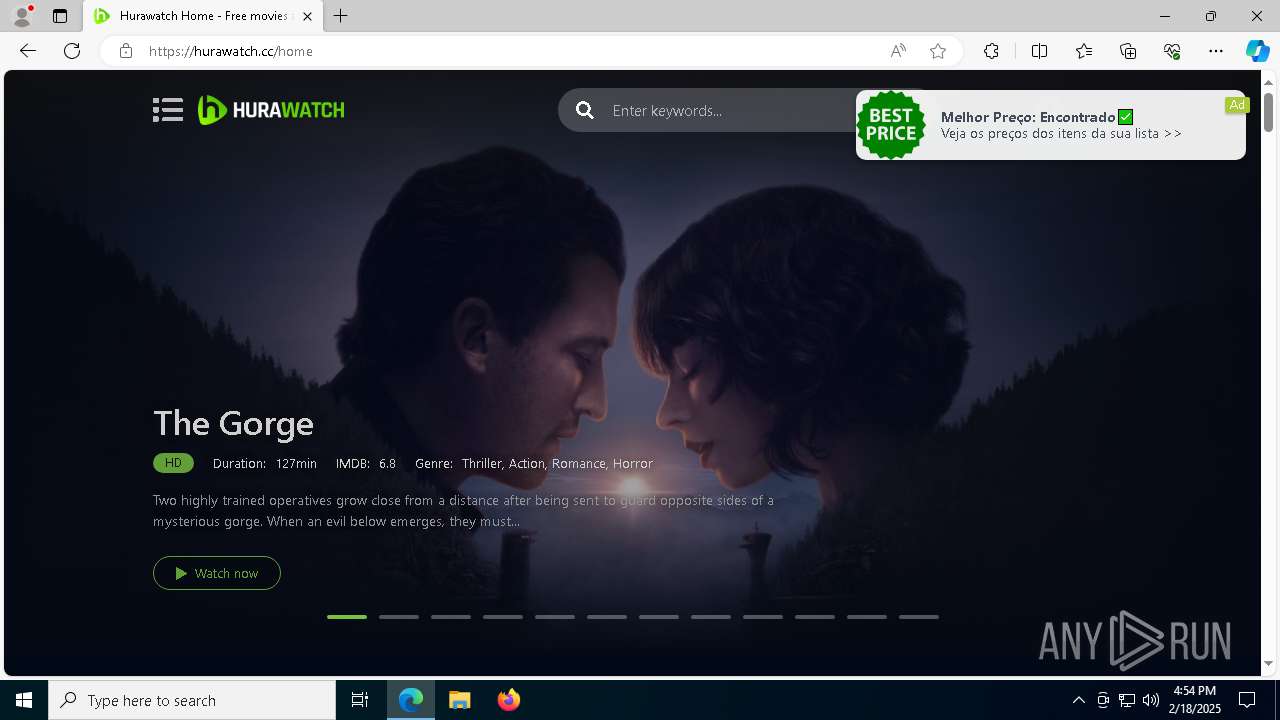Viewport: 1280px width, 720px height.
Task: Jump to the second slide indicator
Action: tap(399, 617)
